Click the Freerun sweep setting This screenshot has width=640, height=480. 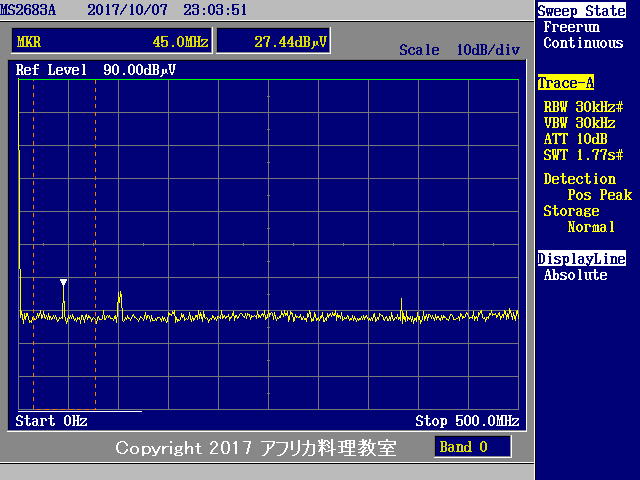point(571,27)
